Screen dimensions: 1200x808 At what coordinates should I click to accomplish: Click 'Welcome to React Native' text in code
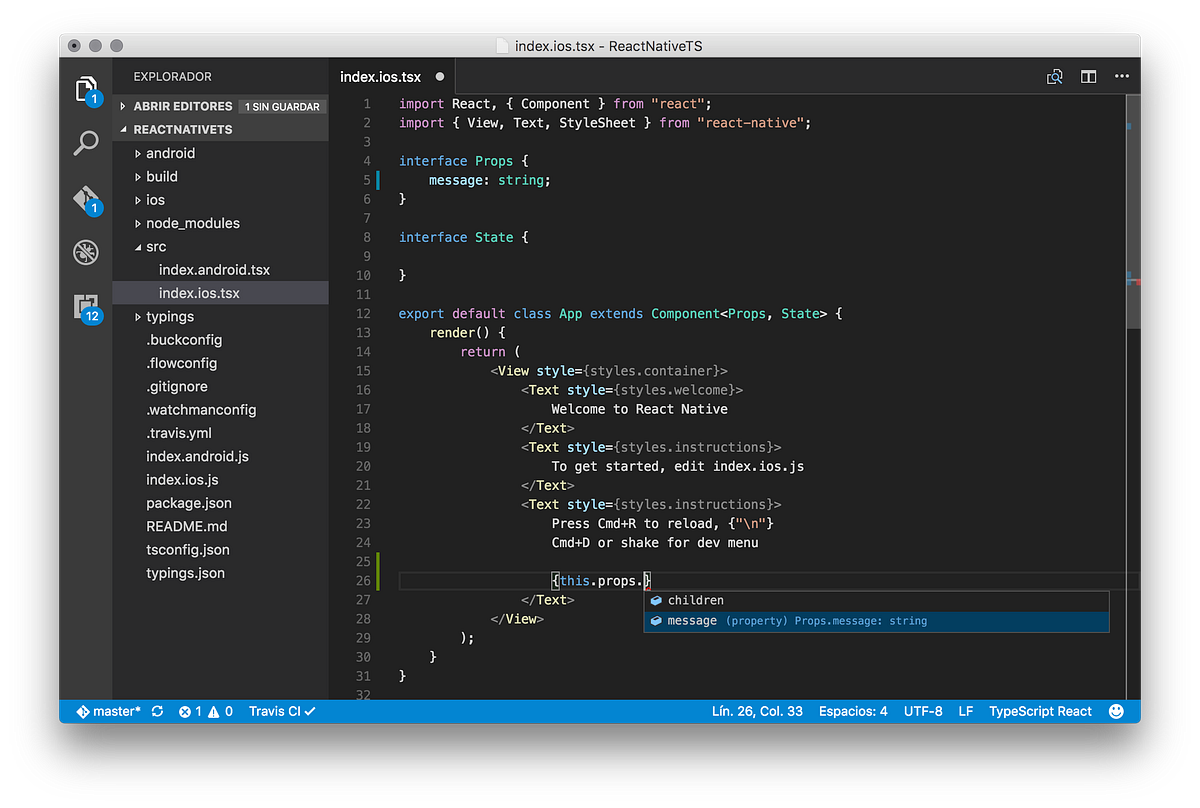click(639, 409)
